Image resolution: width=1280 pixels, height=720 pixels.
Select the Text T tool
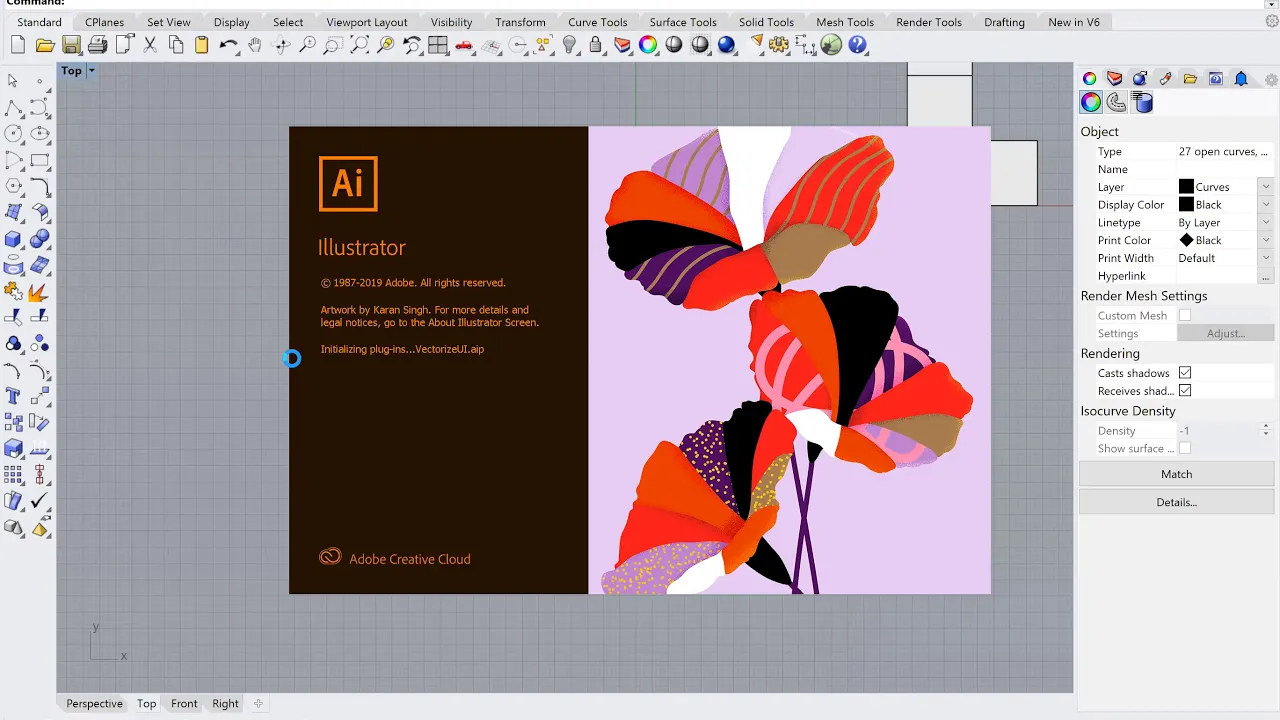[x=13, y=396]
